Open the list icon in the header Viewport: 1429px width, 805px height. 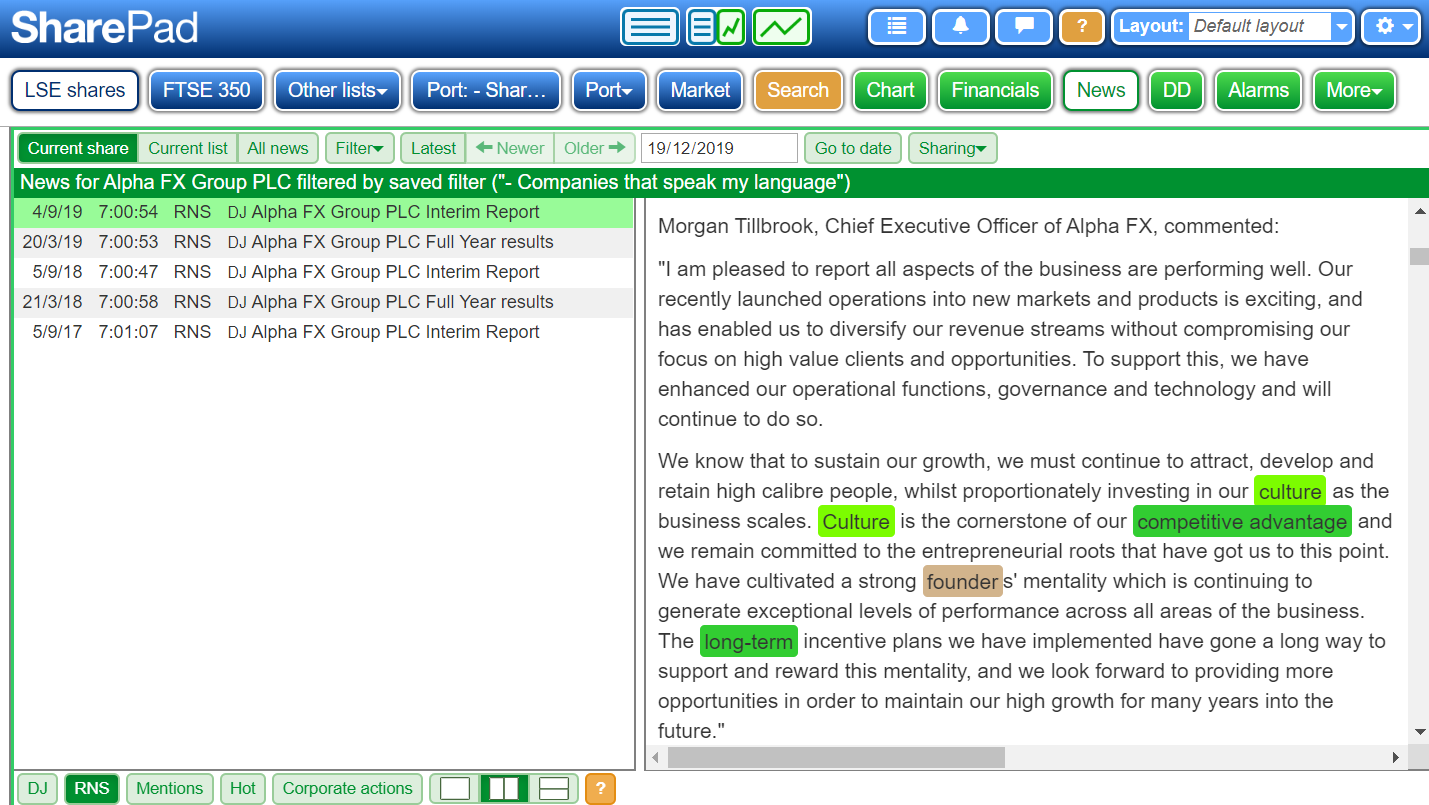(897, 27)
